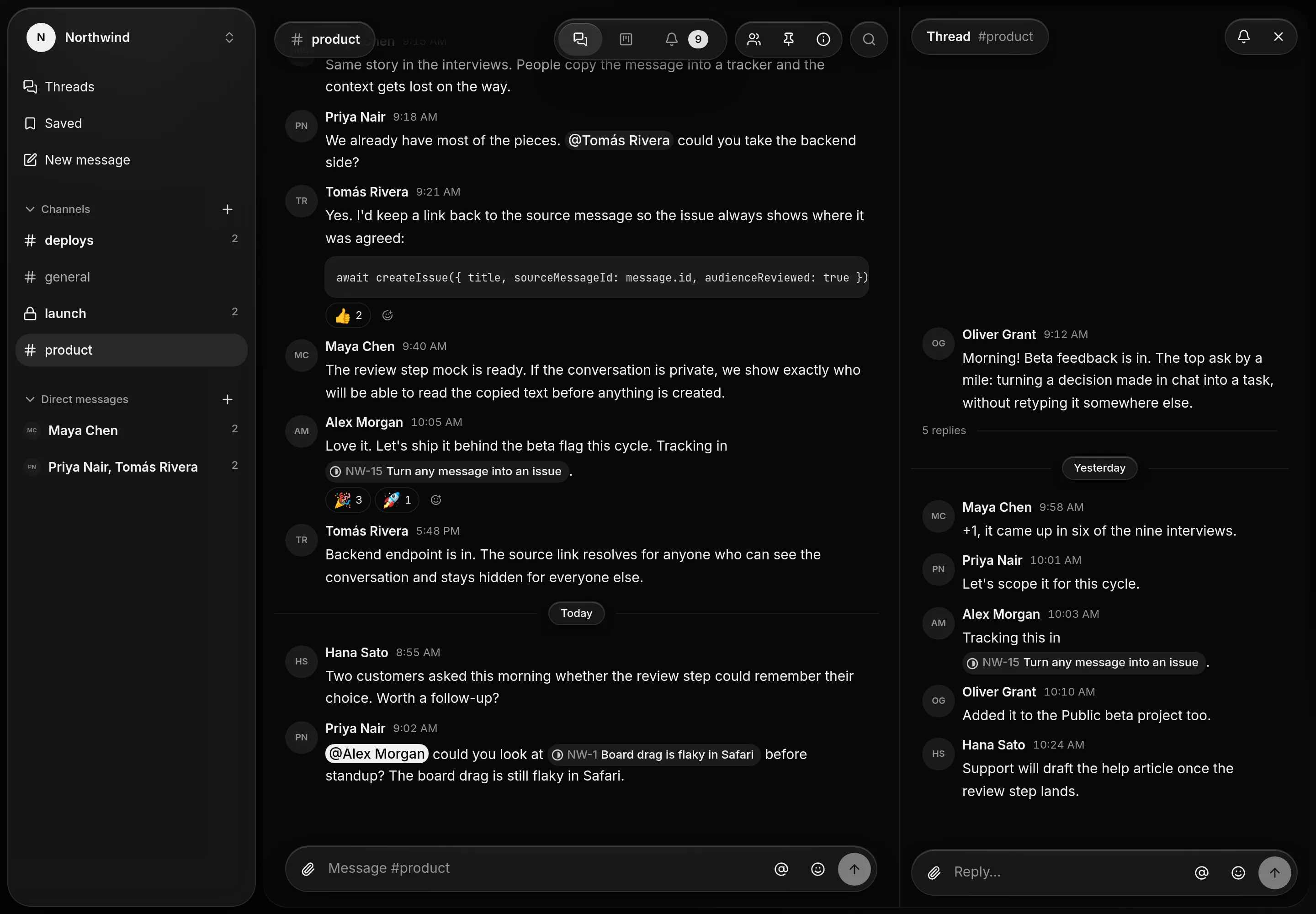
Task: Toggle thread notifications bell
Action: [x=1244, y=37]
